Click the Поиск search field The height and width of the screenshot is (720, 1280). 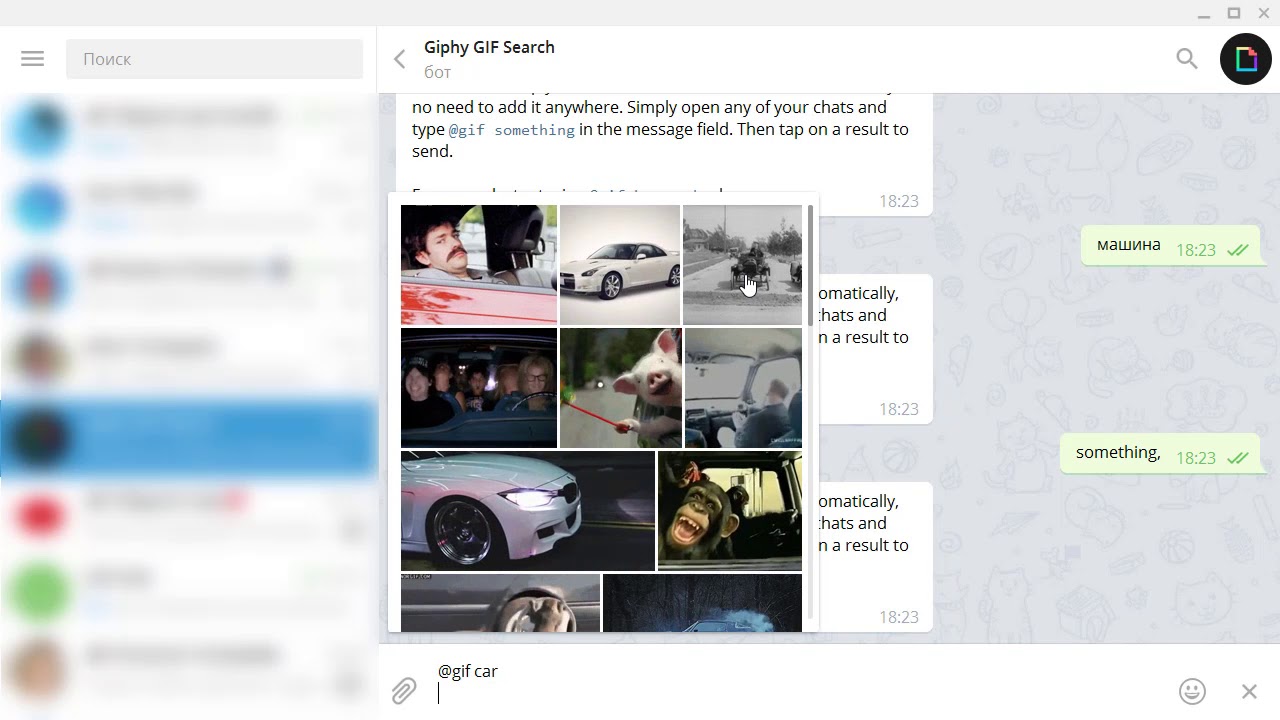[x=214, y=59]
